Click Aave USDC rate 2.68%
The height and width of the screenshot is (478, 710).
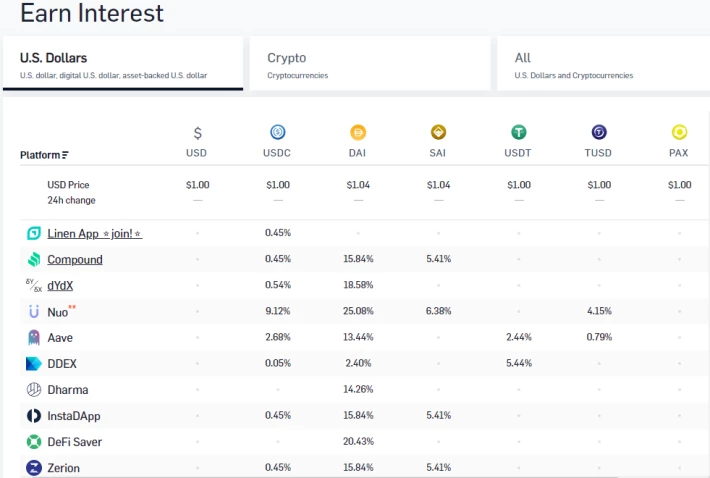tap(278, 337)
